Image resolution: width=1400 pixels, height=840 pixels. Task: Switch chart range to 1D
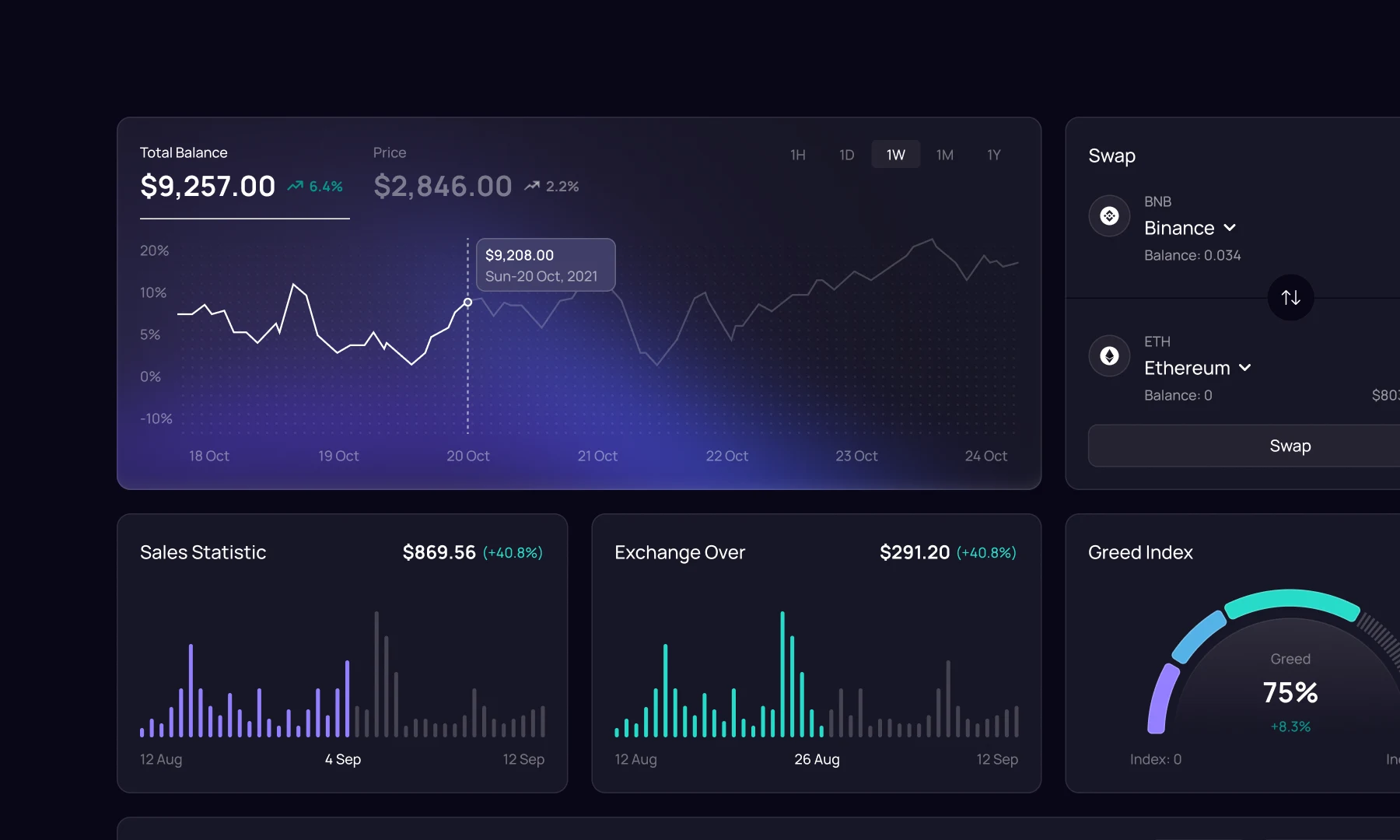click(x=846, y=155)
